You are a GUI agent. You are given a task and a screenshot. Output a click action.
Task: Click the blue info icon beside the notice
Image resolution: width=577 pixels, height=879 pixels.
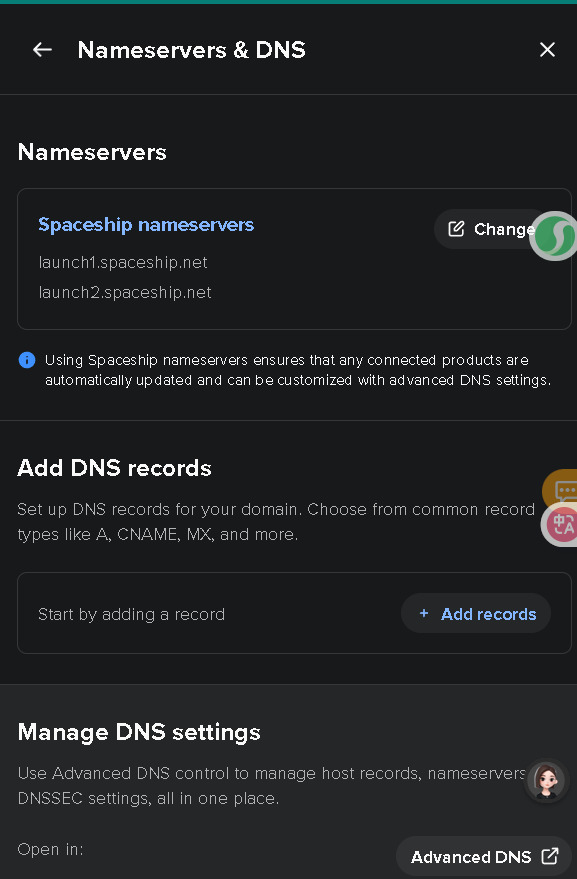(x=27, y=360)
